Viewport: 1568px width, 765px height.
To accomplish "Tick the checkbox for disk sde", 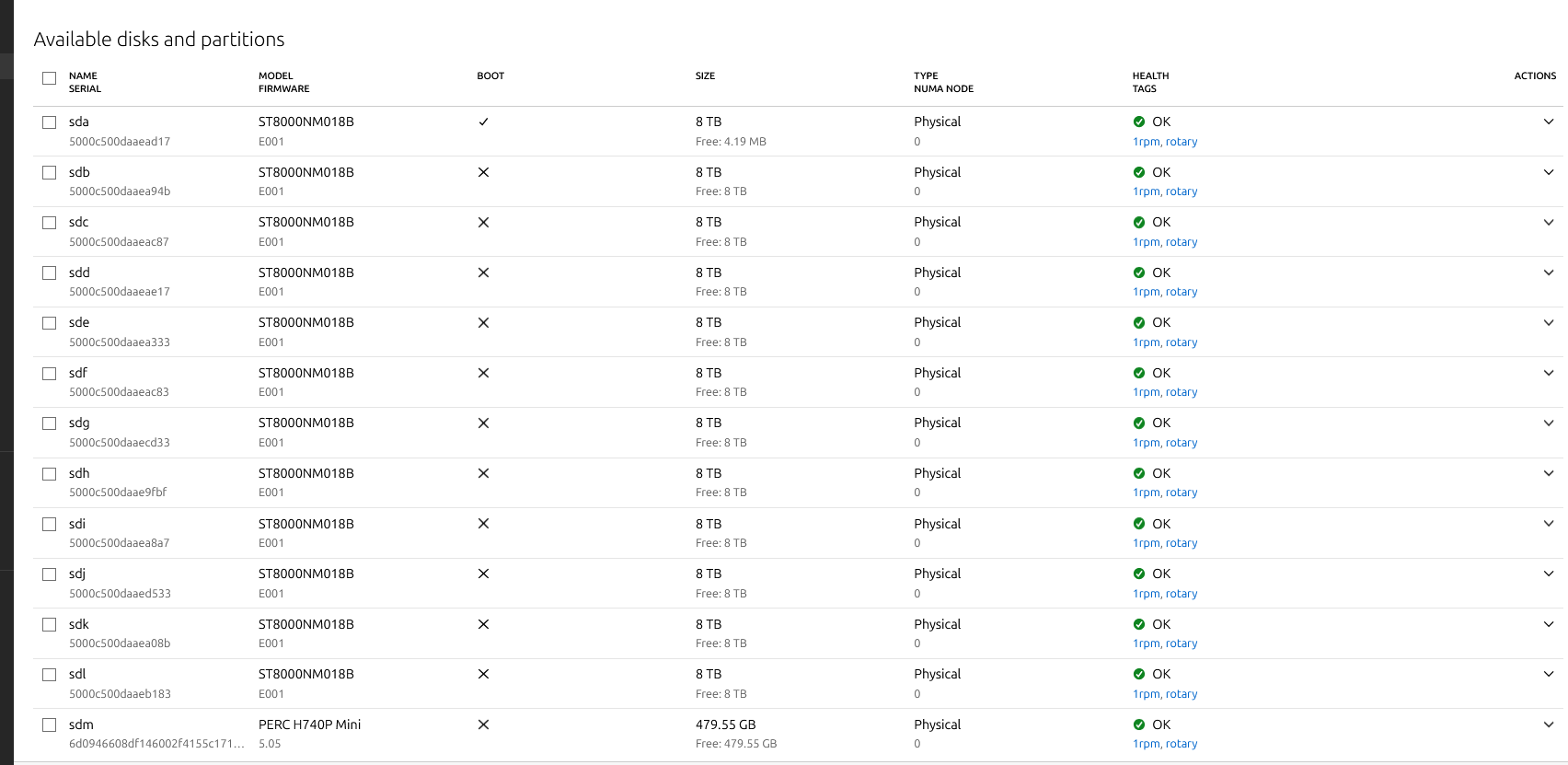I will pos(50,323).
